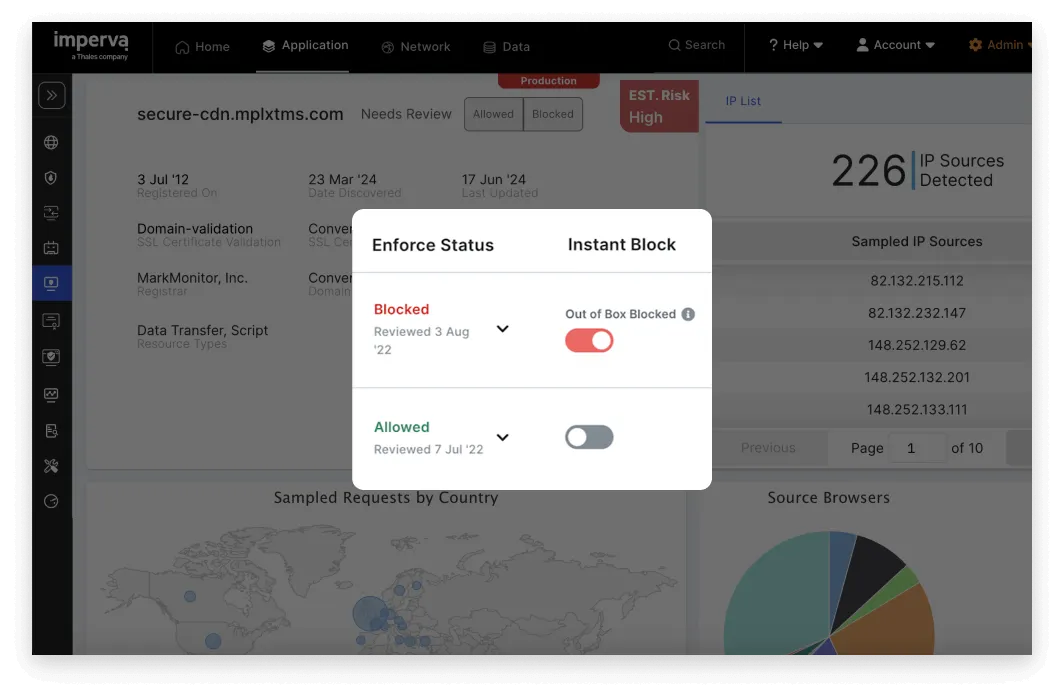Click the Data Transfer, Script resource types value
The image size is (1064, 698).
tap(202, 330)
